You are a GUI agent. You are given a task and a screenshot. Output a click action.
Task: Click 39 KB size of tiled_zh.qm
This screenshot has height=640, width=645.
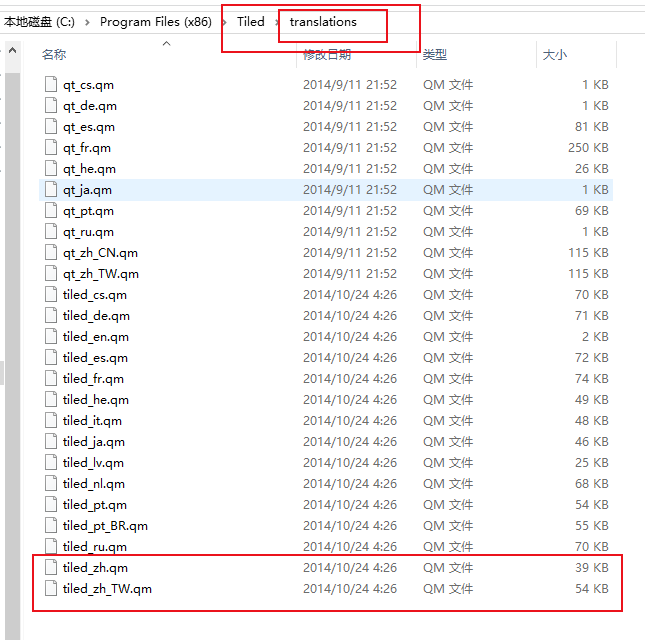(x=592, y=567)
